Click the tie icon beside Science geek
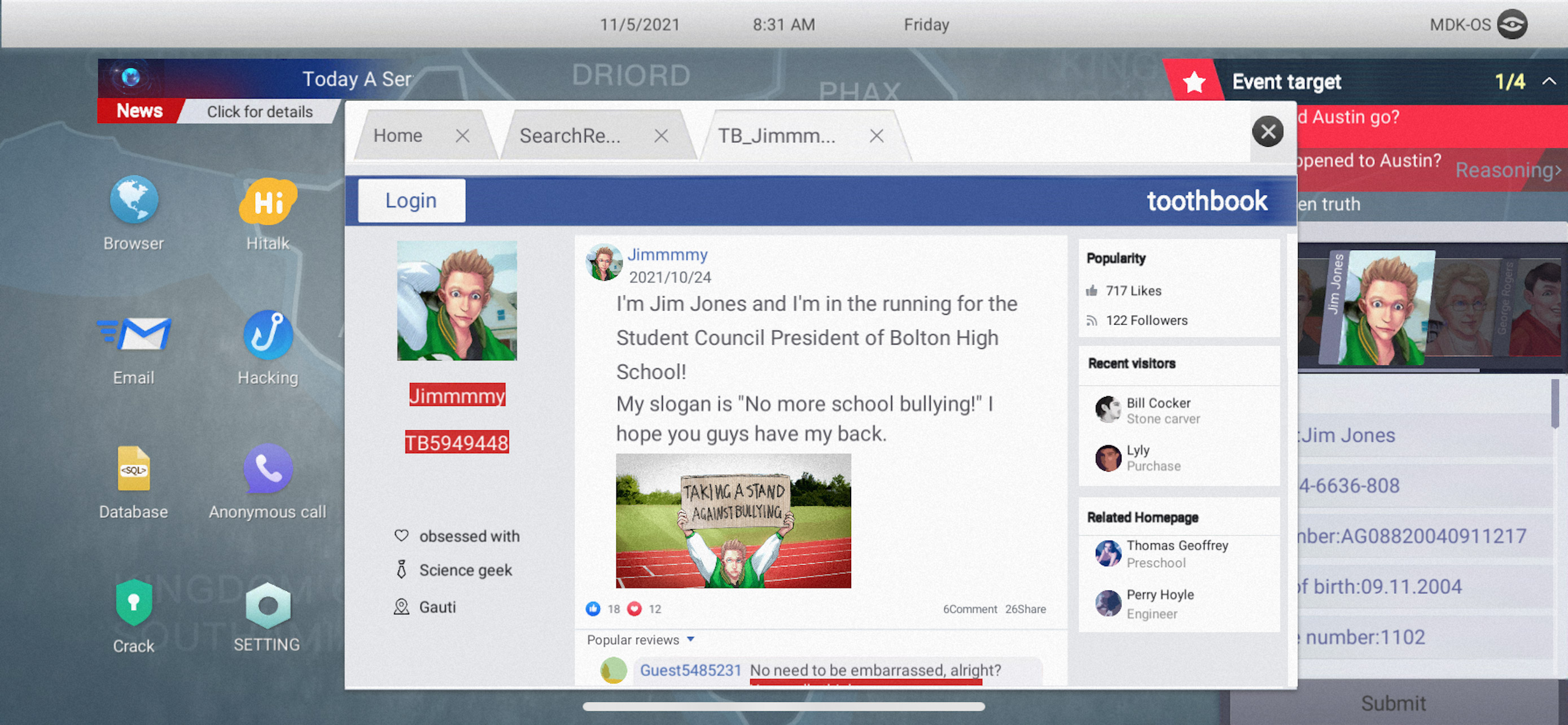This screenshot has width=1568, height=725. tap(401, 570)
